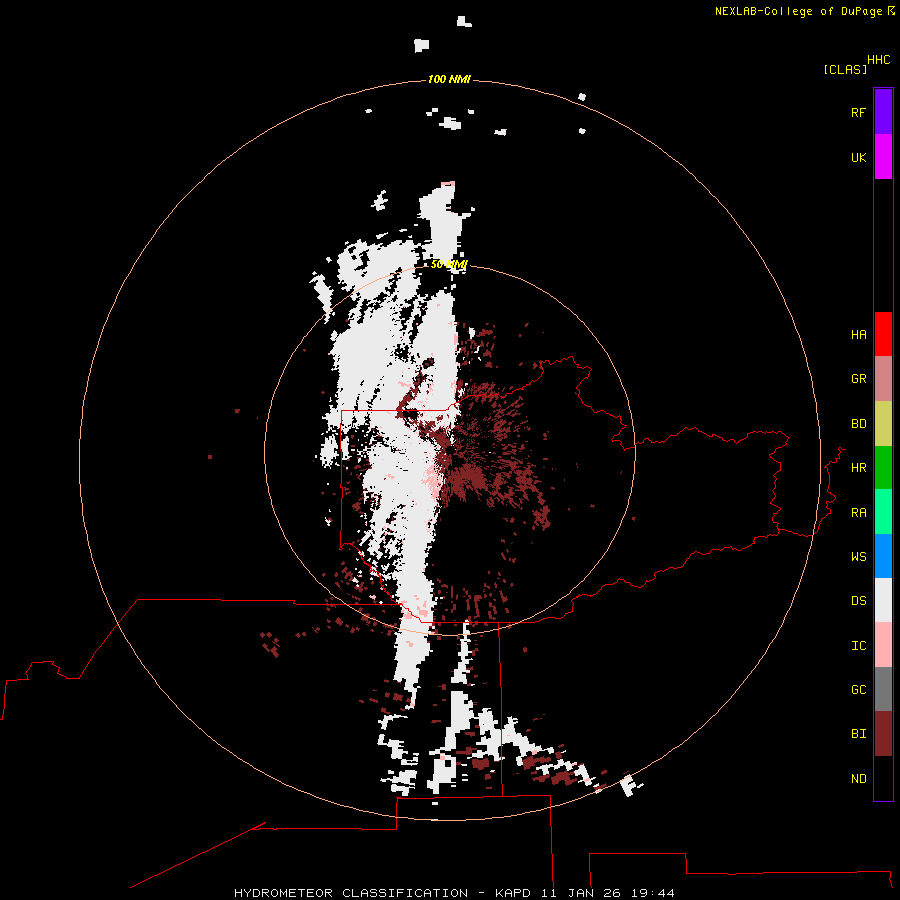900x900 pixels.
Task: Click the ND legend label
Action: coord(858,779)
